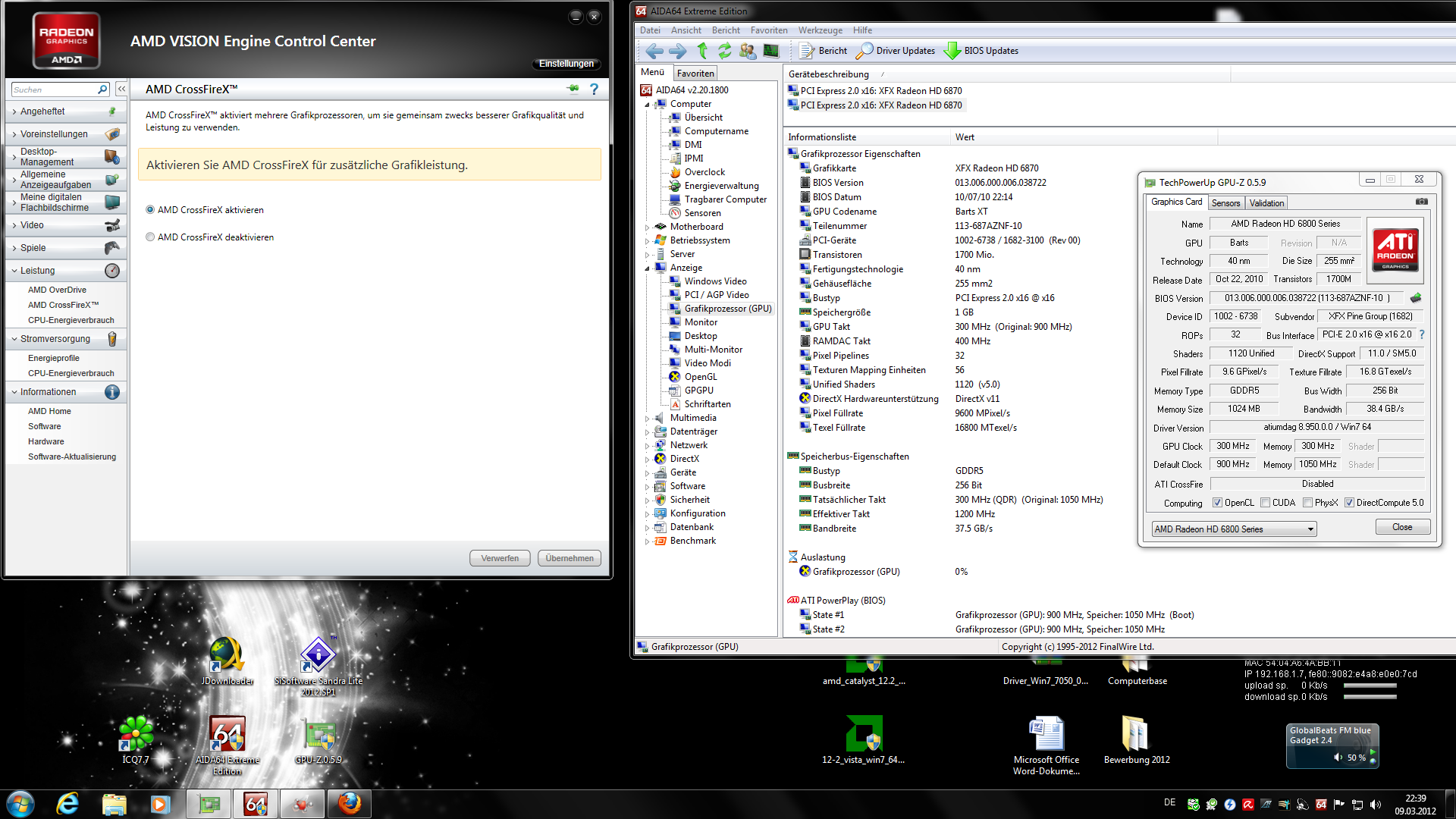Select Overclock in the AIDA64 tree
The width and height of the screenshot is (1456, 819).
pos(704,172)
